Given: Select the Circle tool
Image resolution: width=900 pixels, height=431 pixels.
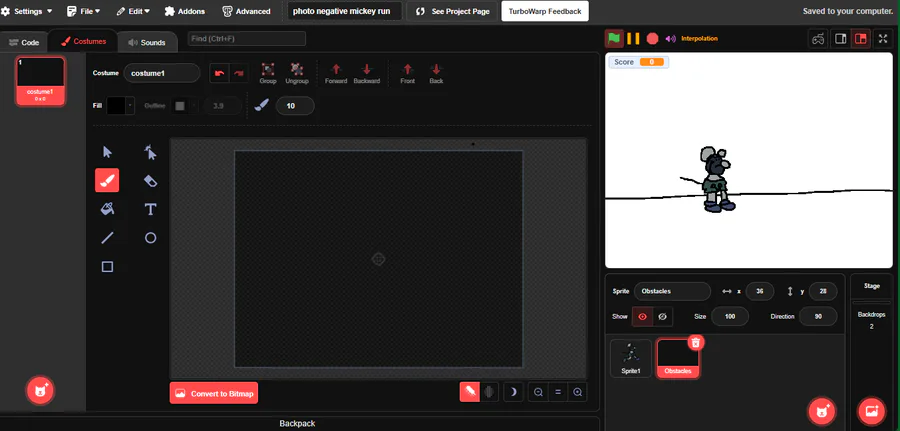Looking at the screenshot, I should click(x=150, y=238).
